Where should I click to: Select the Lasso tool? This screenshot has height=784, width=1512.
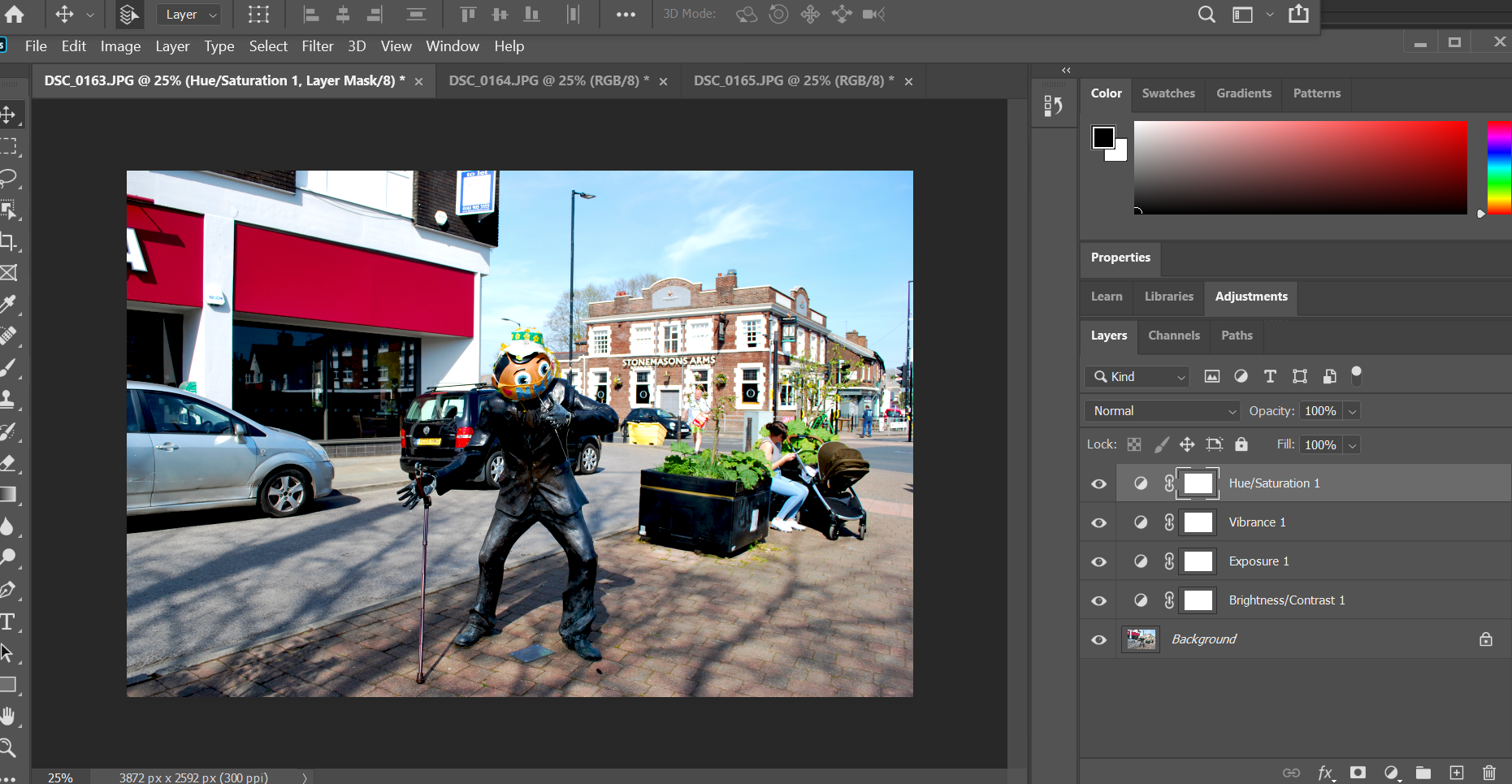click(8, 178)
